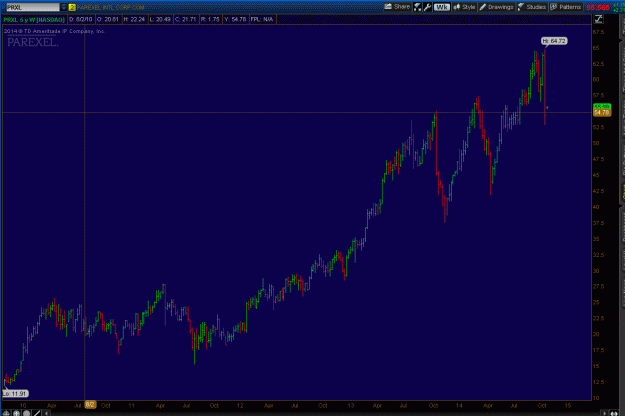Click the PRXL symbol input field

(33, 7)
